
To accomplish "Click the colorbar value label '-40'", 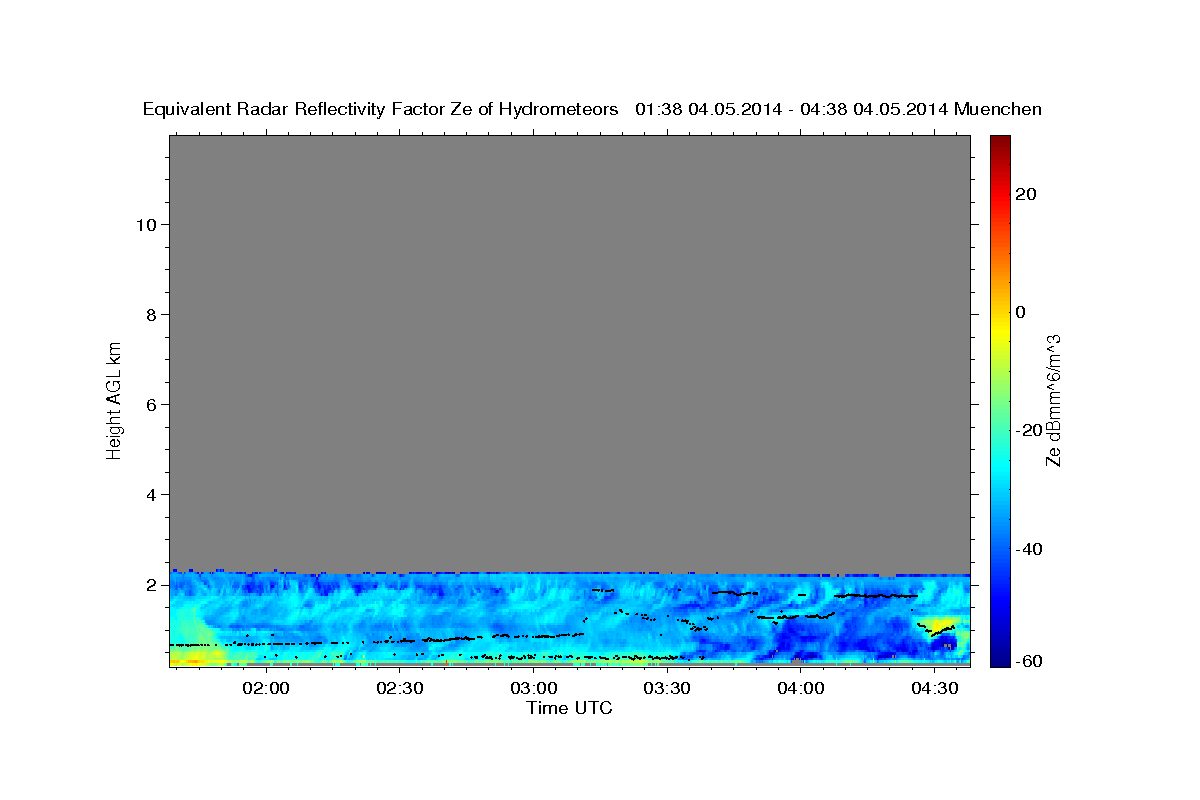I will coord(1027,549).
